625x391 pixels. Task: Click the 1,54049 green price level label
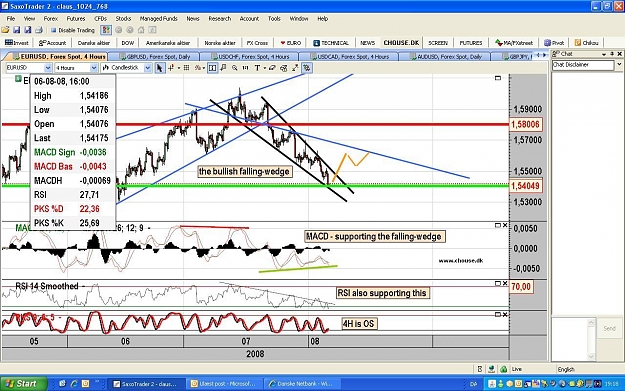click(x=525, y=186)
